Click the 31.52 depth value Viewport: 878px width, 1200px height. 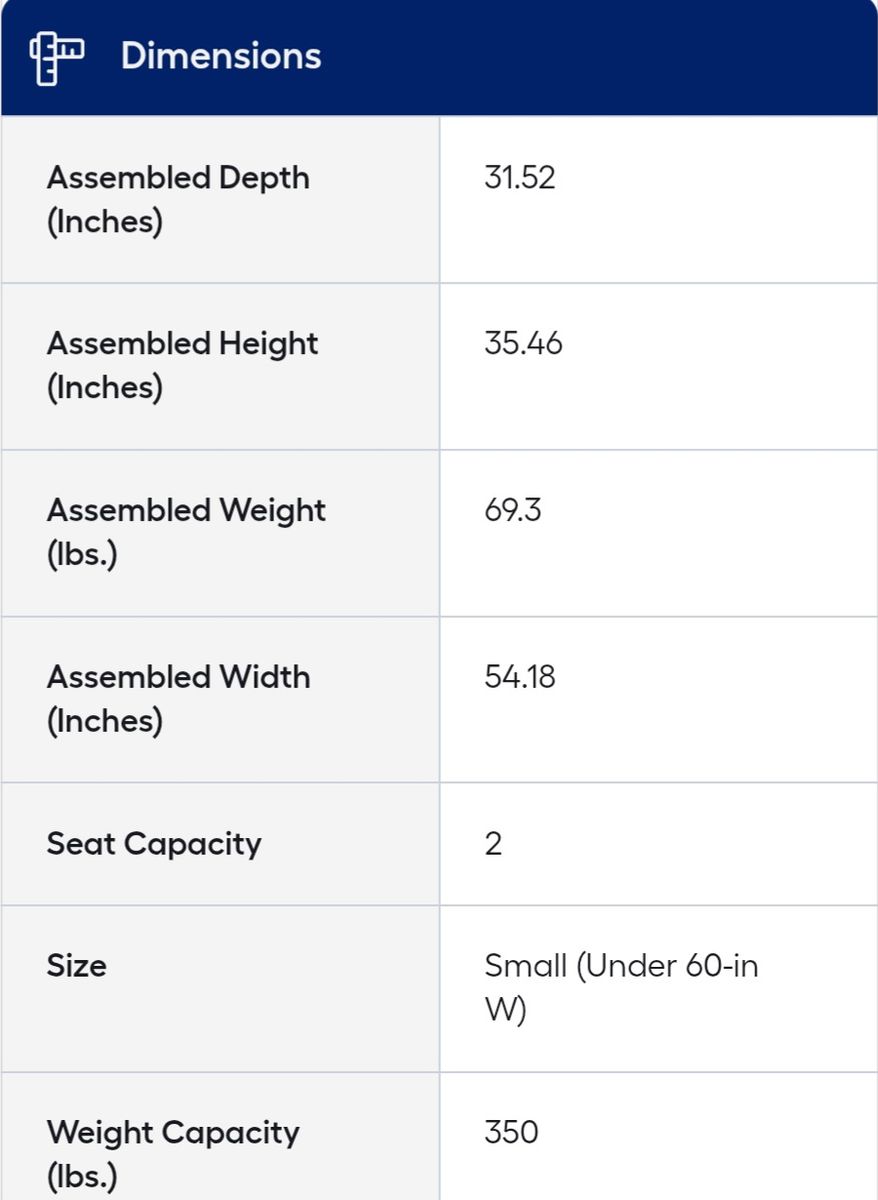(x=519, y=178)
